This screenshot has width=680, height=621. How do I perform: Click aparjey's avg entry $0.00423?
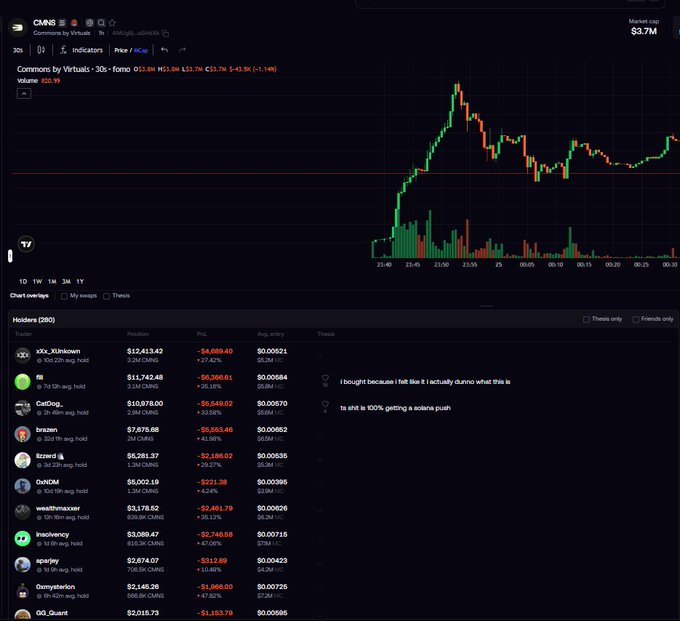tap(272, 561)
